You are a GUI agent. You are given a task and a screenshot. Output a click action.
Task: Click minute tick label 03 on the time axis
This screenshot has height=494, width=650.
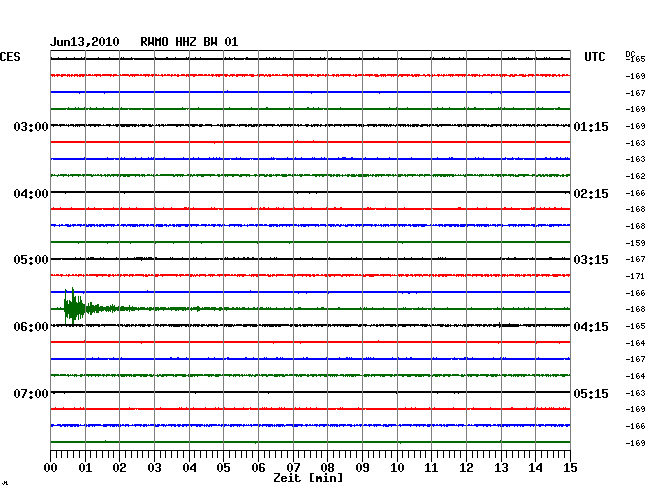point(154,468)
